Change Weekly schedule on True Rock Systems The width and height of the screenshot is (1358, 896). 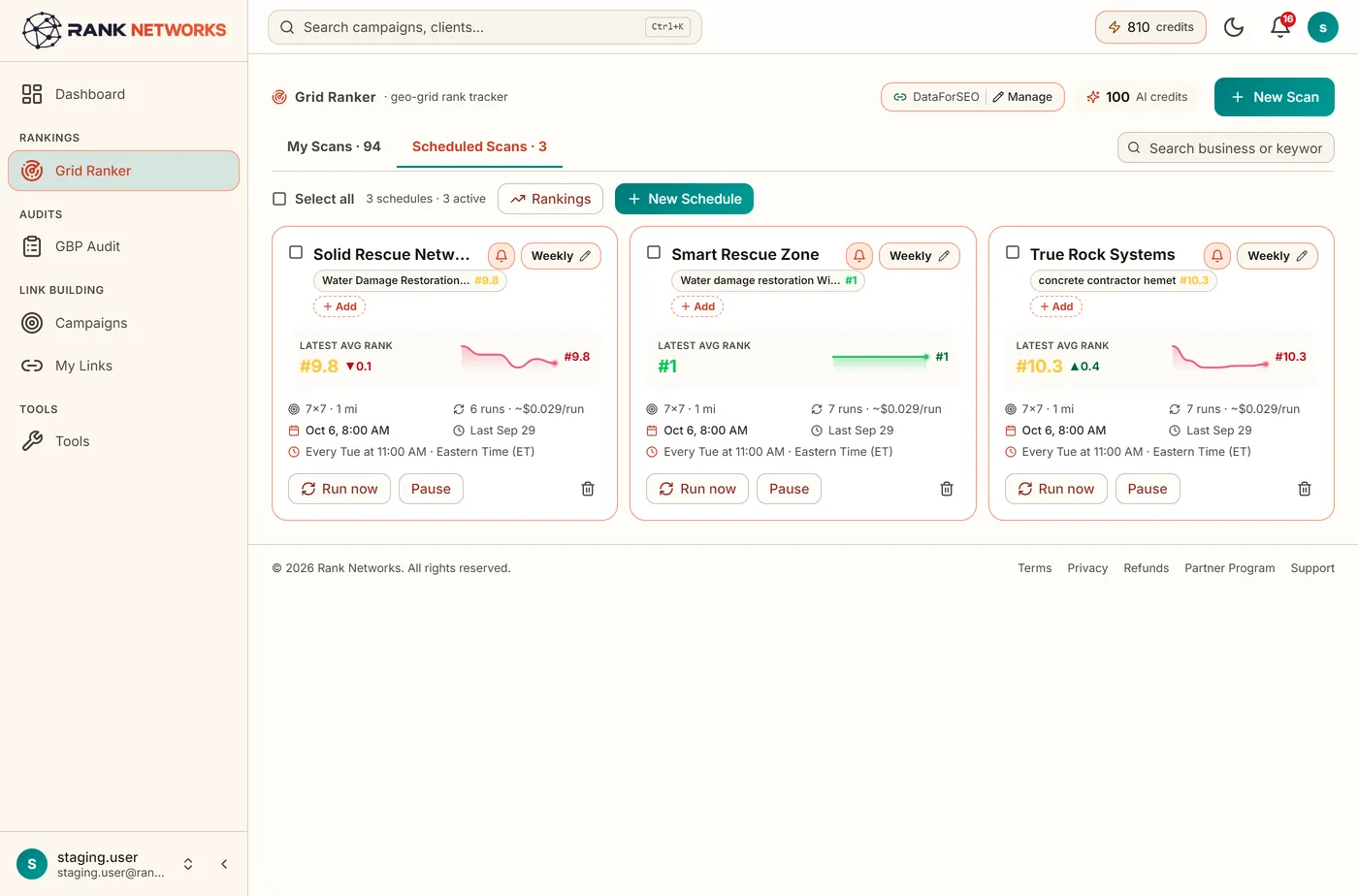(1277, 256)
